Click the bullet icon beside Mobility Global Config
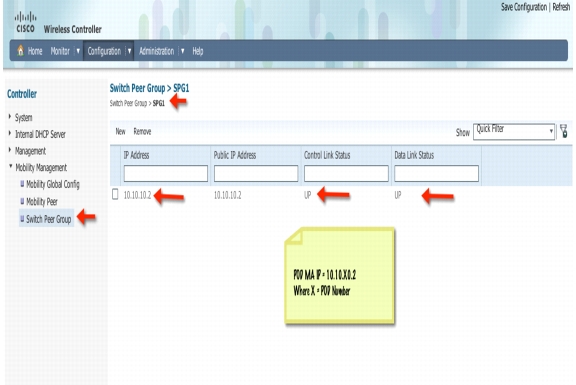 coord(22,184)
